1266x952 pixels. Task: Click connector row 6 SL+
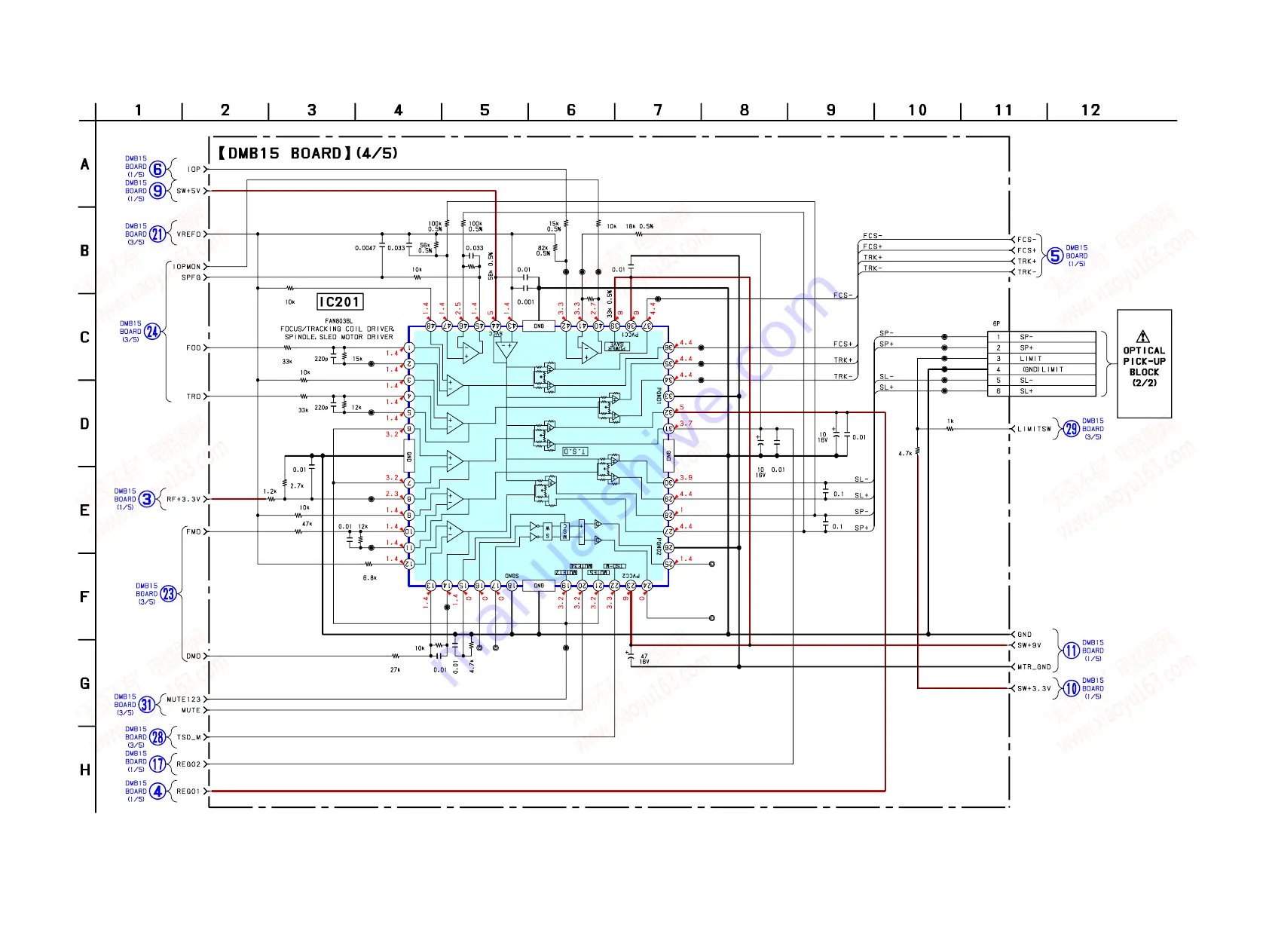1041,391
